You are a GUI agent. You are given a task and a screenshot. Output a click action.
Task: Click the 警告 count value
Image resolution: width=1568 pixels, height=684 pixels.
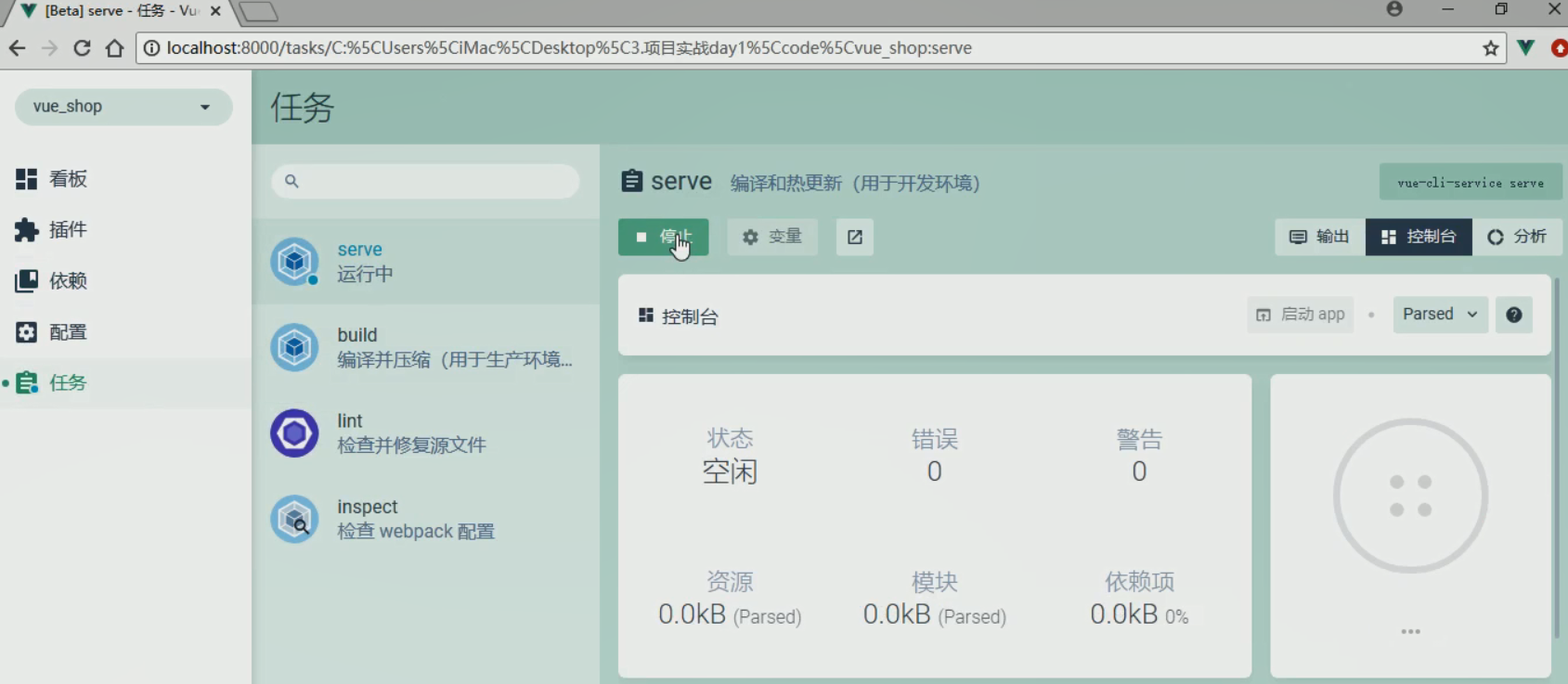click(1139, 471)
